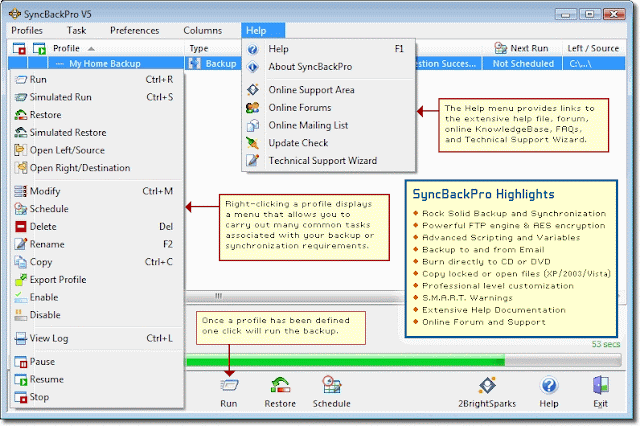Select Open Left/Source menu entry

coord(96,150)
